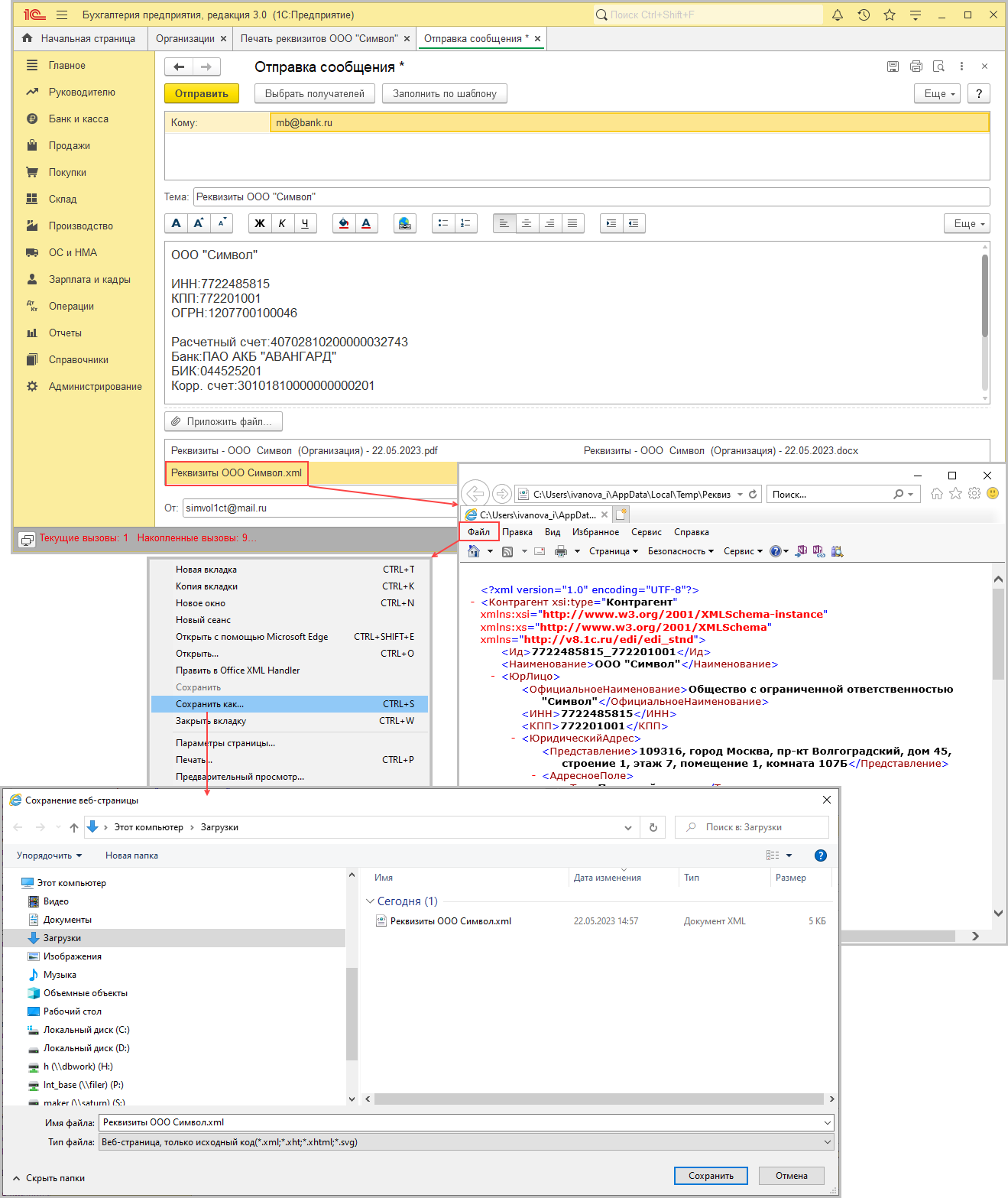Image resolution: width=1008 pixels, height=1198 pixels.
Task: Open Избранное menu in Internet Explorer
Action: 595,532
